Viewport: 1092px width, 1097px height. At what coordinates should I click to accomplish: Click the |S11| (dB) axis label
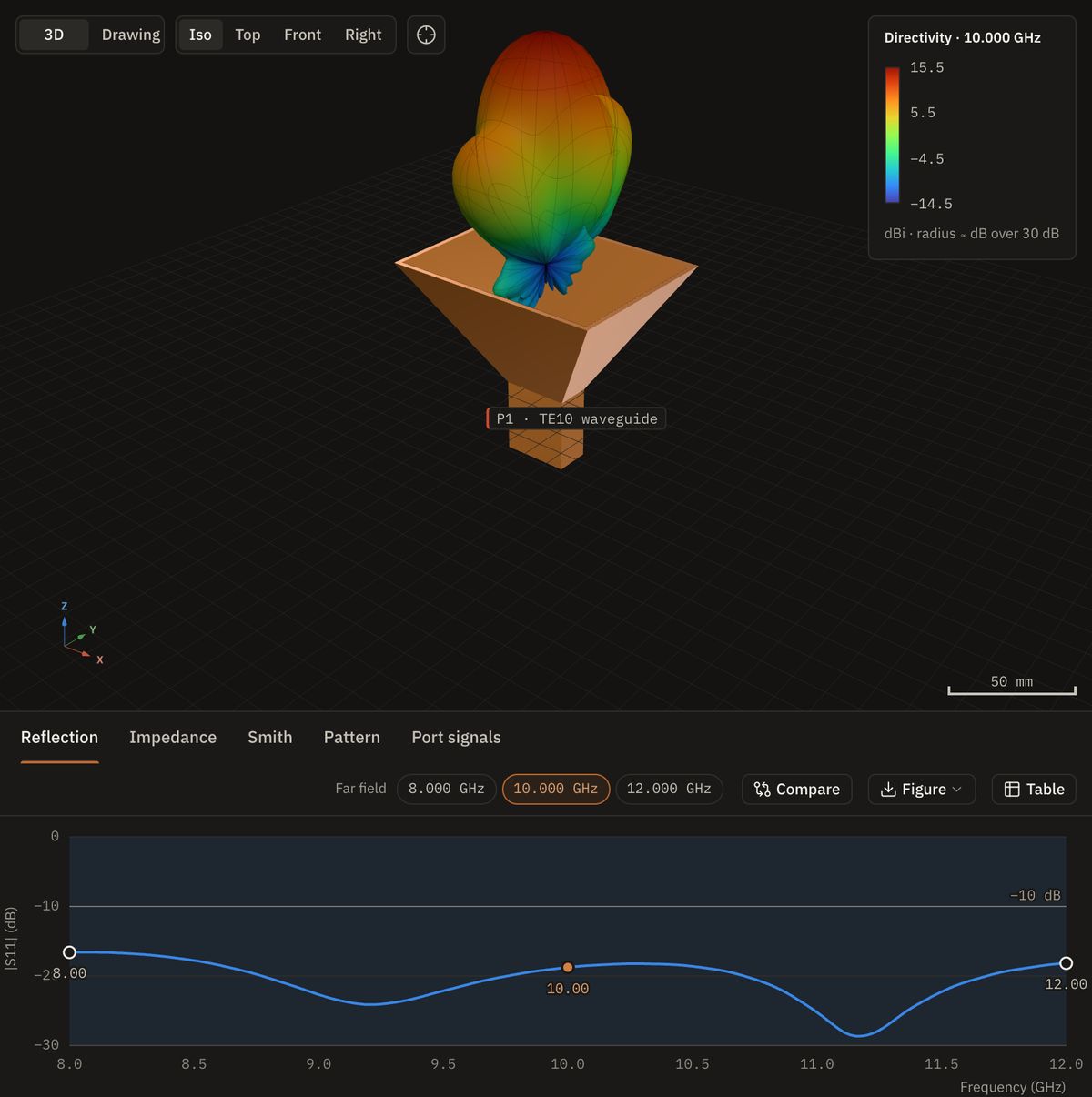tap(11, 939)
